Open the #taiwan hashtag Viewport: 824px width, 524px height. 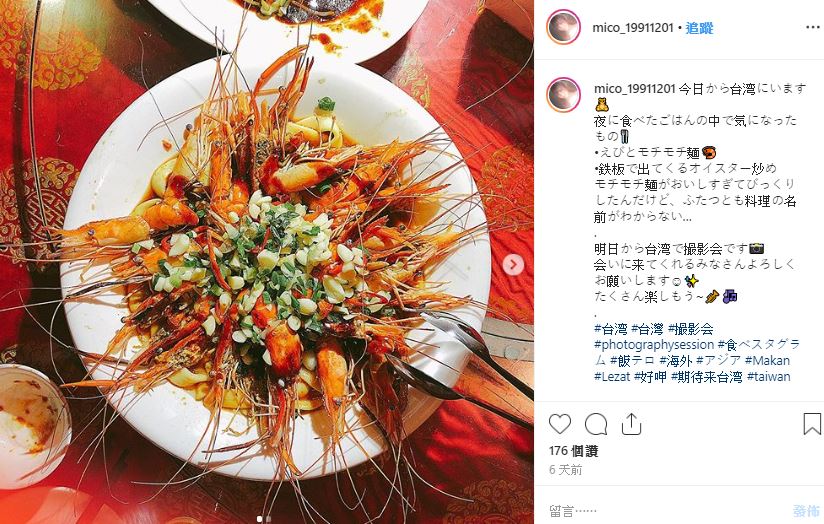[x=768, y=376]
